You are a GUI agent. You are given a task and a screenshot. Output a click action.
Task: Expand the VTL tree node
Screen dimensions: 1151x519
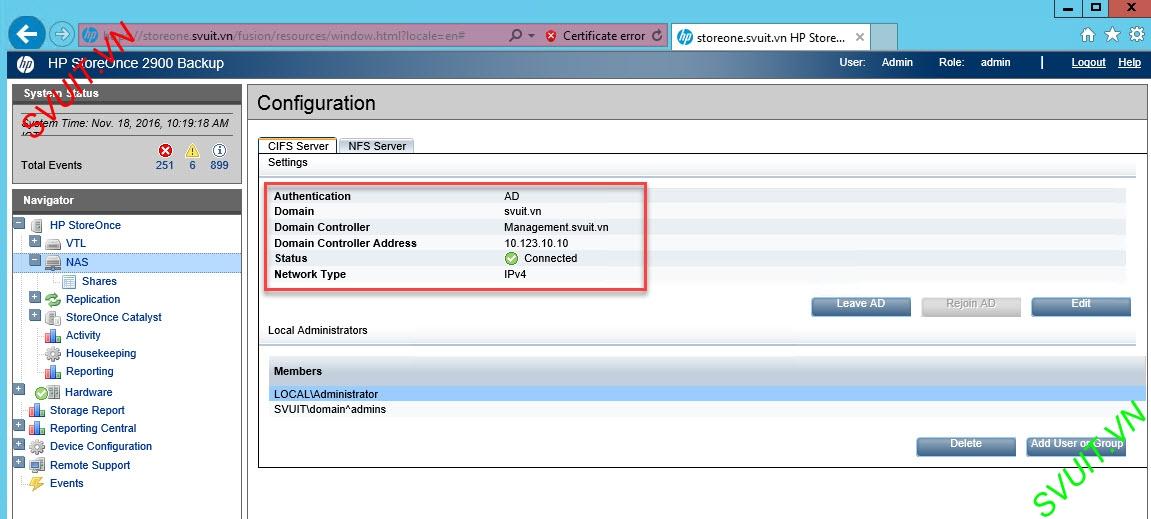tap(35, 241)
